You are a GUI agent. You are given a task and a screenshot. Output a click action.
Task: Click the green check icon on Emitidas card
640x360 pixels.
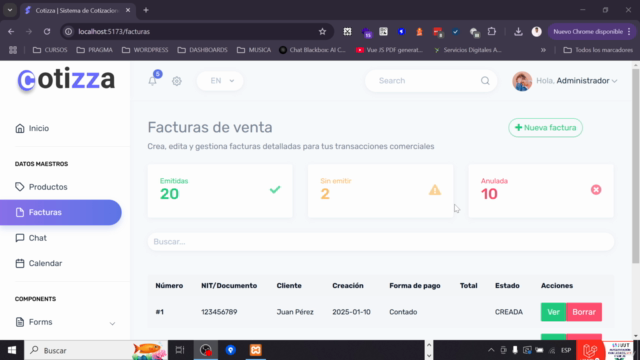[x=275, y=189]
